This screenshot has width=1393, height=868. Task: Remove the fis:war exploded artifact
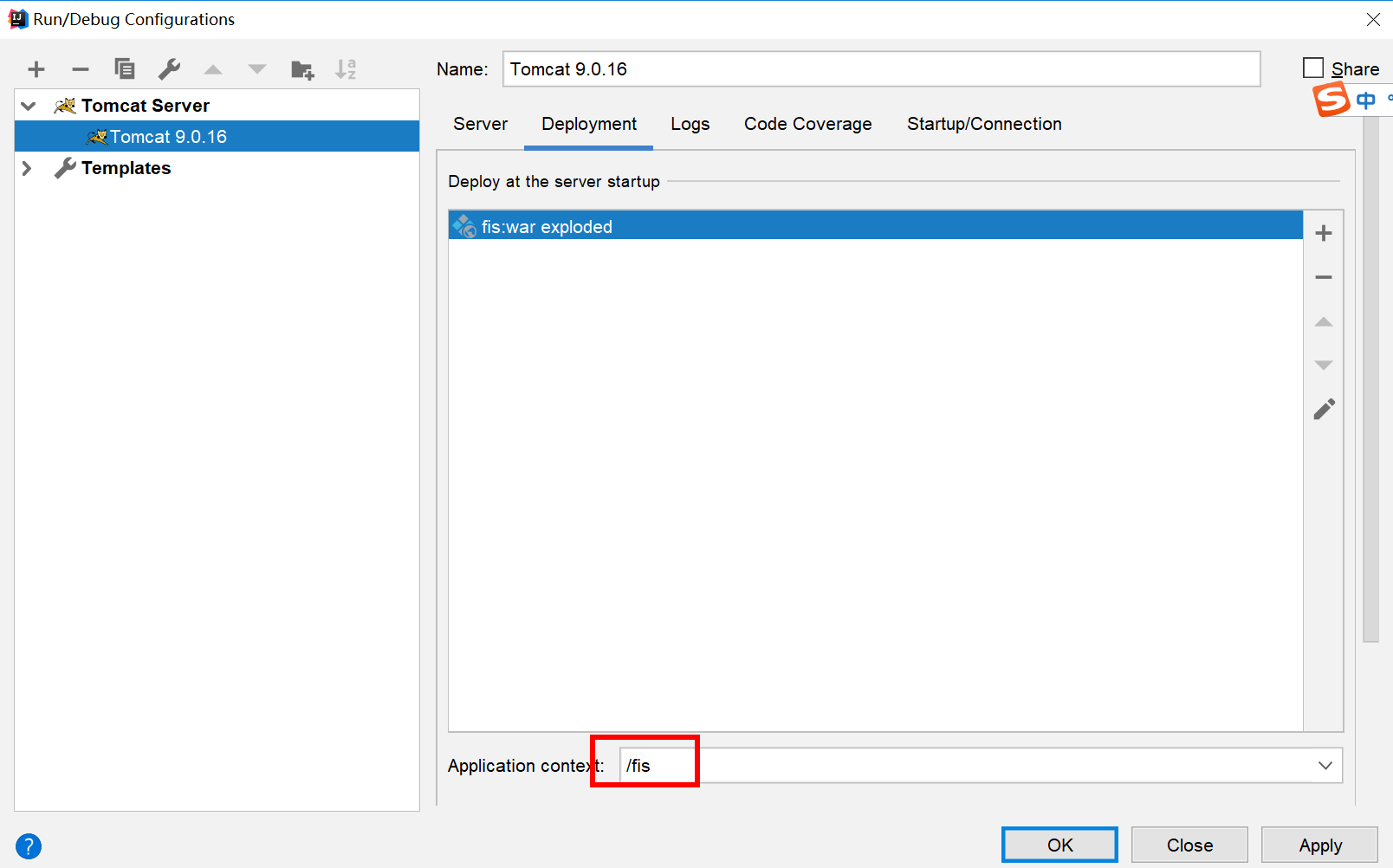tap(1324, 277)
